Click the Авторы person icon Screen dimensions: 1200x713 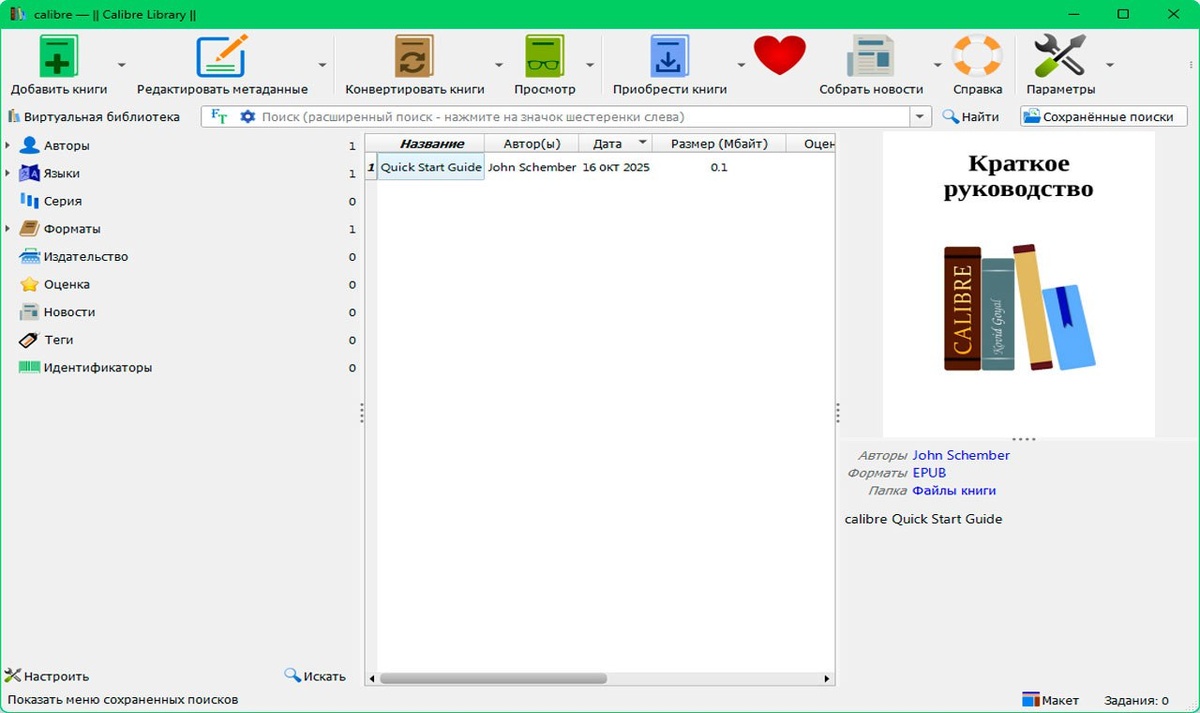29,146
